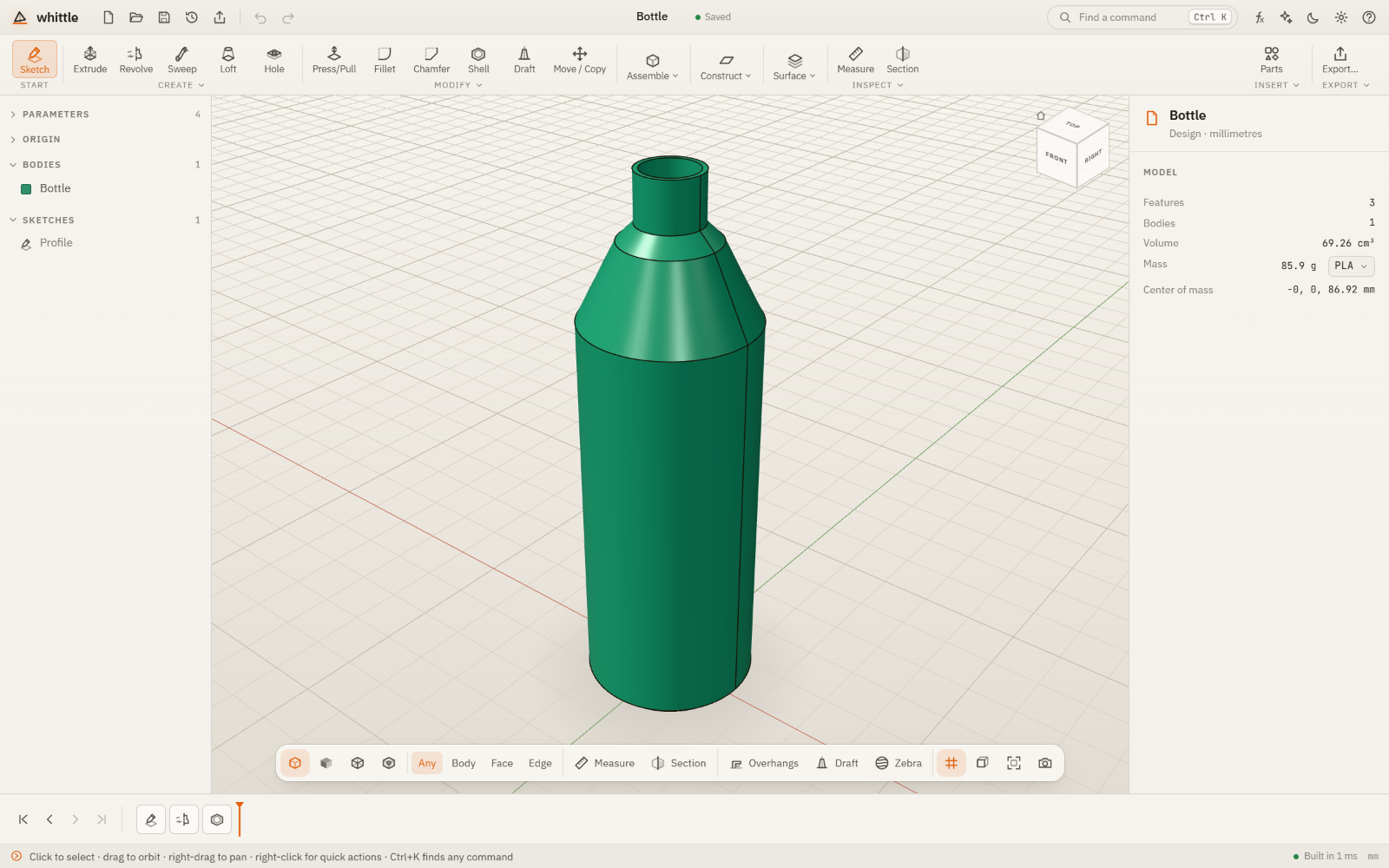The height and width of the screenshot is (868, 1389).
Task: Select the Fillet tool
Action: (385, 59)
